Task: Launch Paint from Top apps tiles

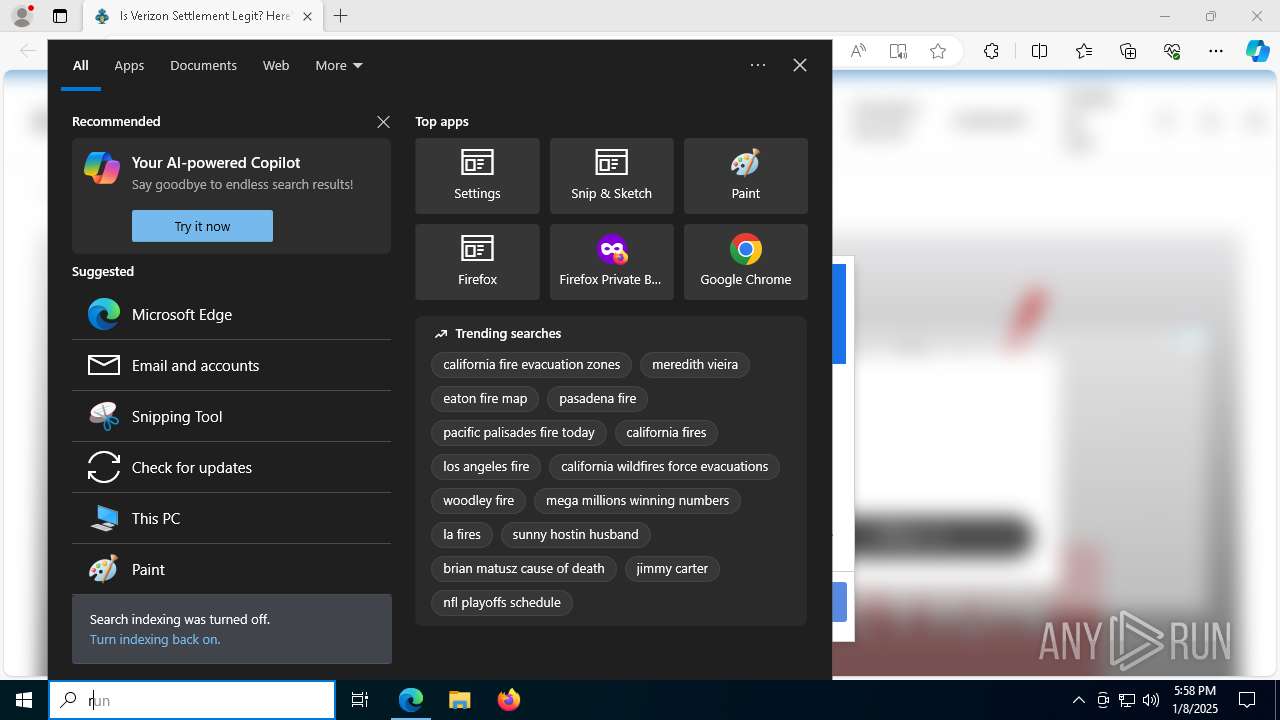Action: click(745, 176)
